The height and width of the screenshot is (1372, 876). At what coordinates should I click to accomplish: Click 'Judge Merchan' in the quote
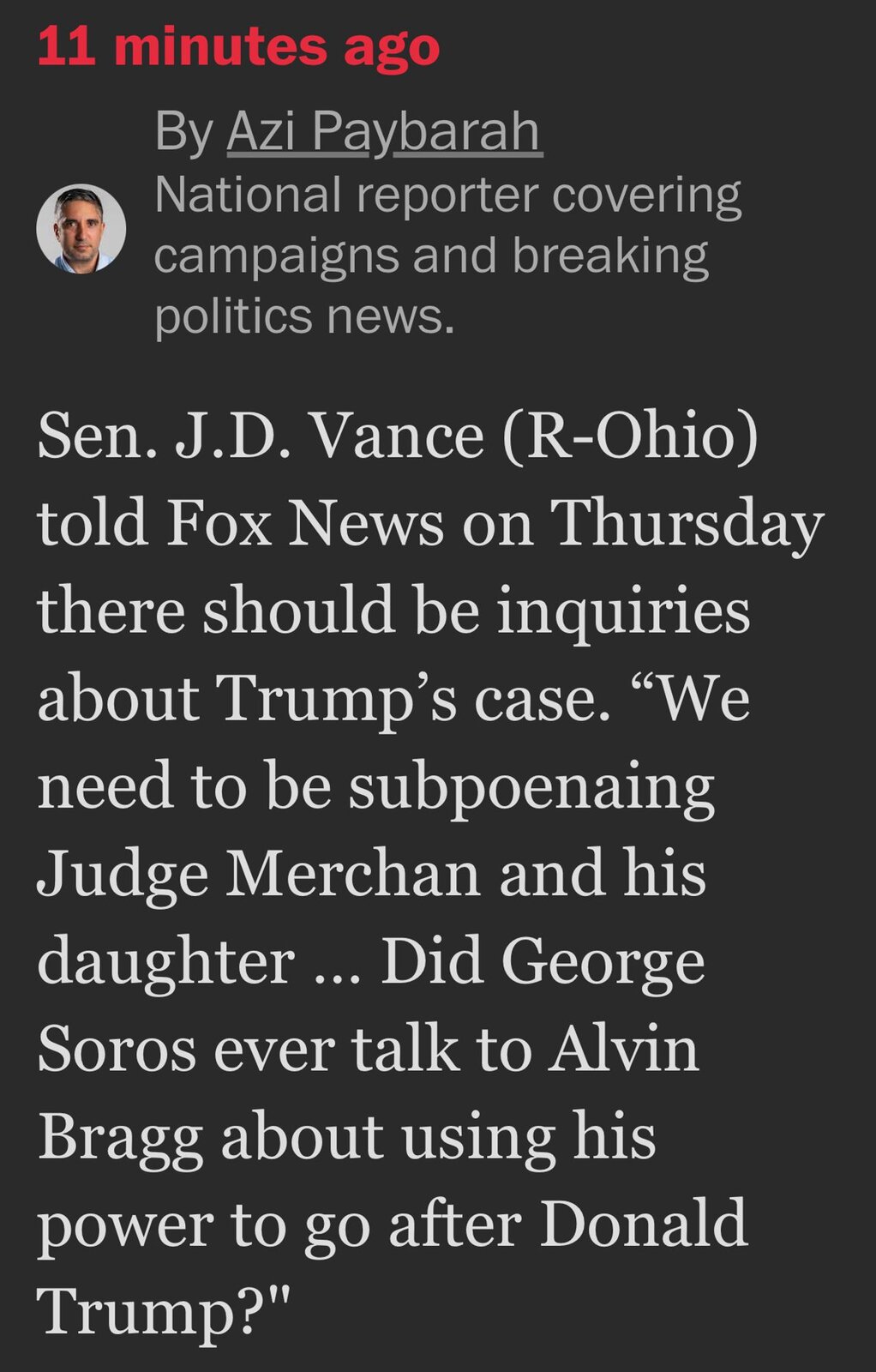coord(259,875)
